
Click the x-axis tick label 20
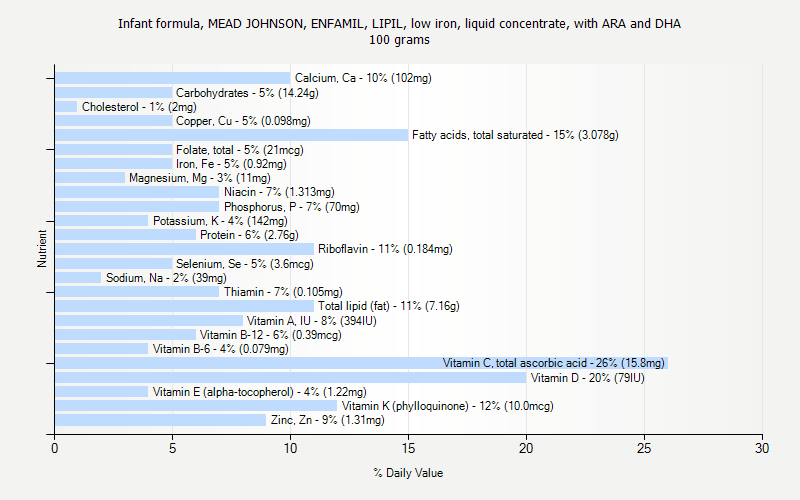[x=526, y=448]
